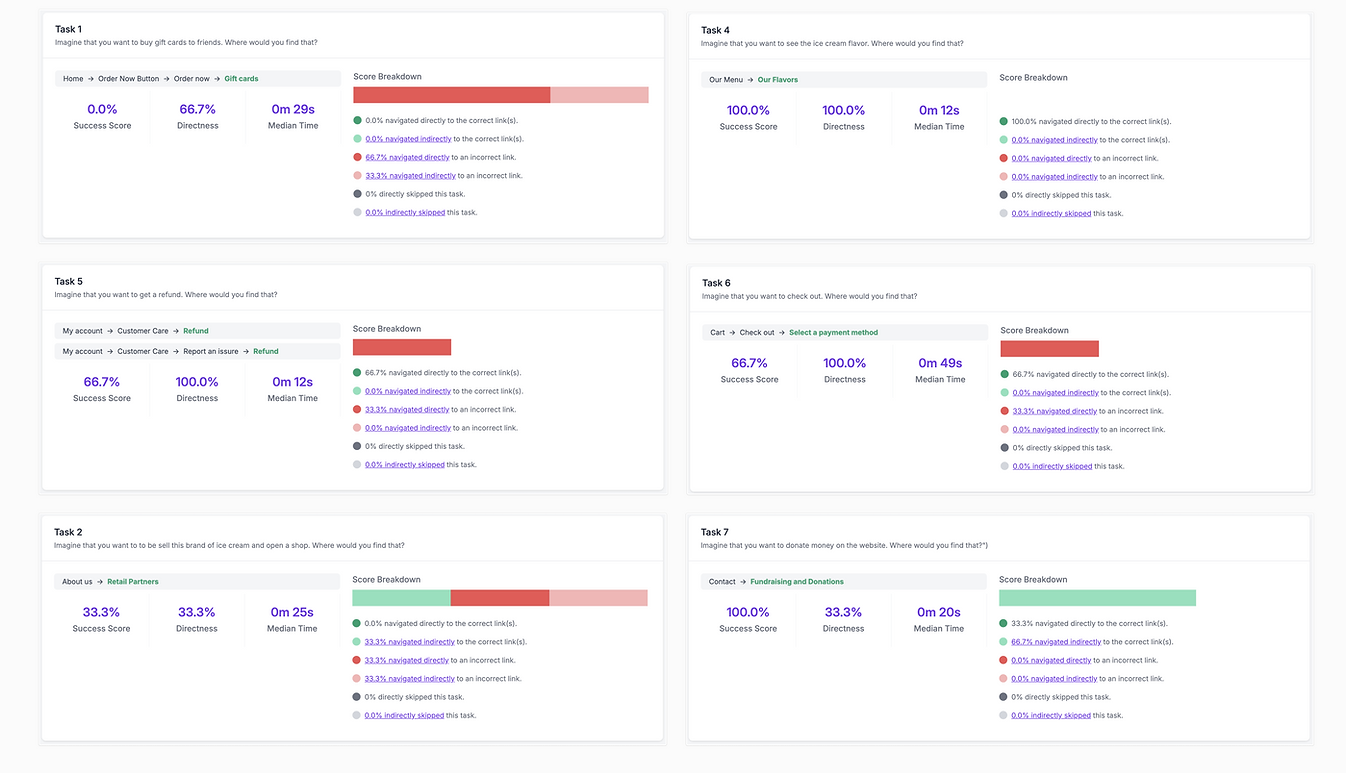Open Task 2's '33.3% navigated indirectly' to incorrect link

pyautogui.click(x=409, y=679)
